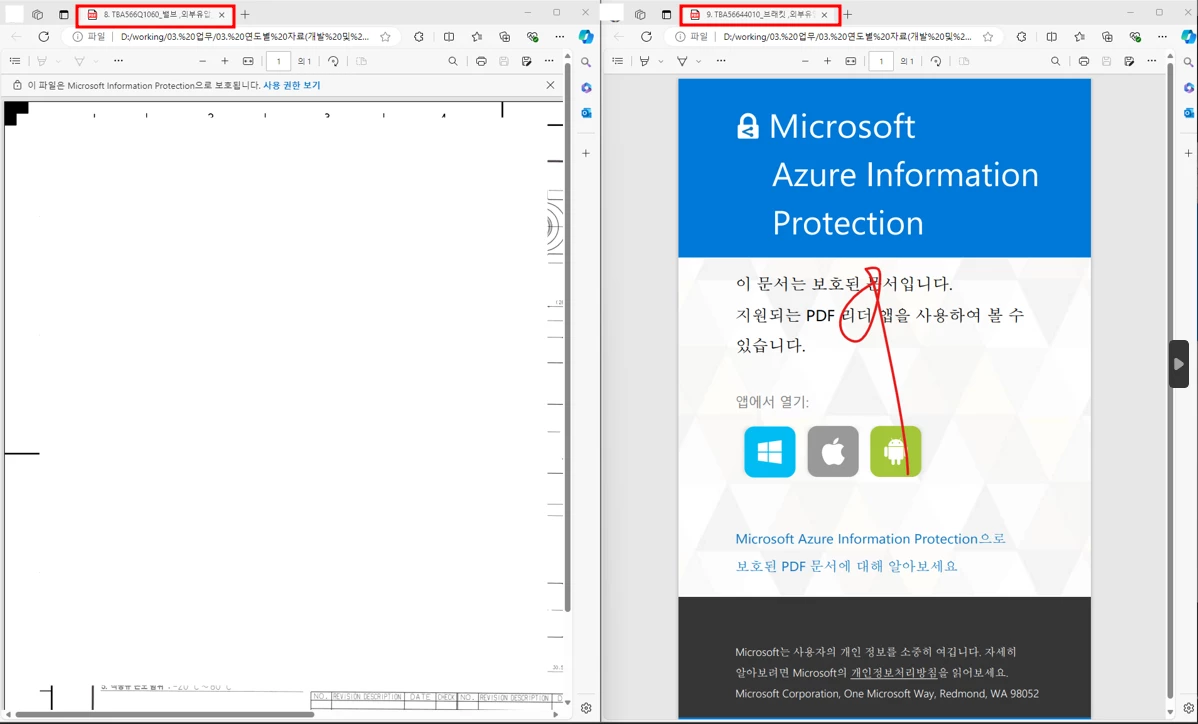Refresh the page in the left window
This screenshot has height=724, width=1198.
(44, 37)
